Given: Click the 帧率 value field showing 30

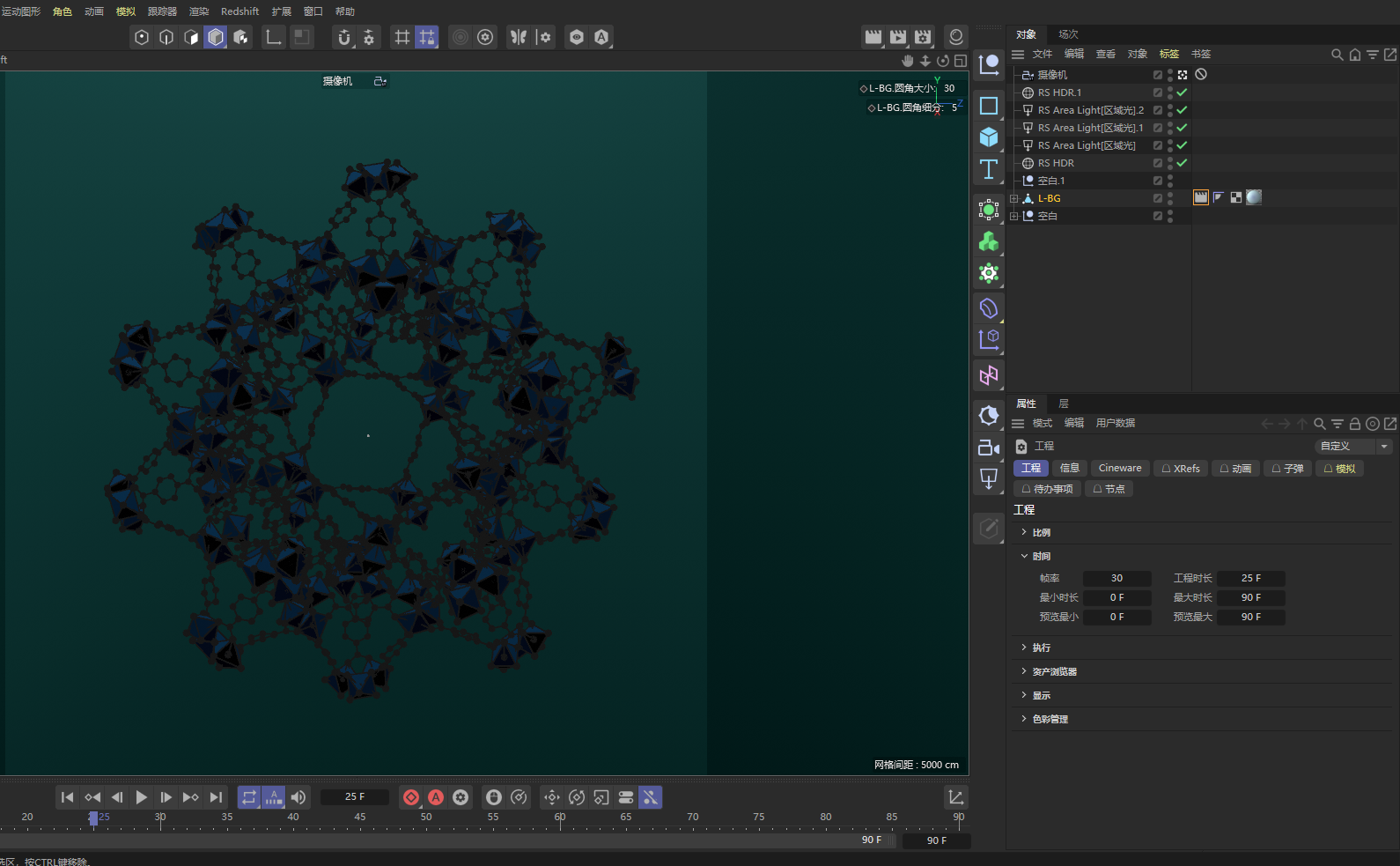Looking at the screenshot, I should (x=1116, y=579).
